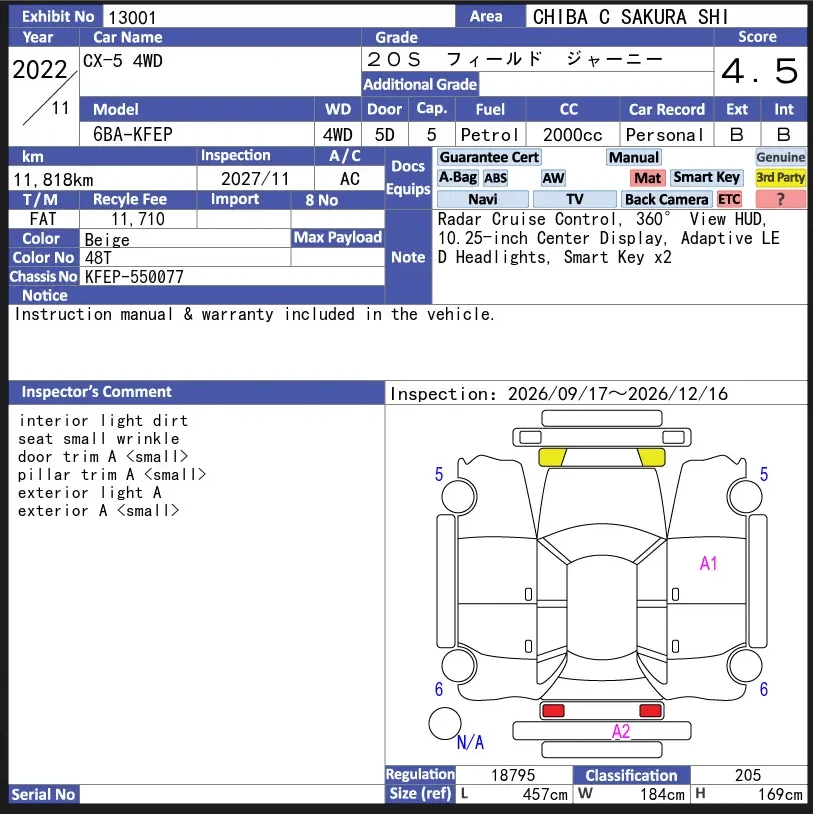Select the A2 damage marker on rear bumper
Screen dimensions: 813x814
coord(621,731)
